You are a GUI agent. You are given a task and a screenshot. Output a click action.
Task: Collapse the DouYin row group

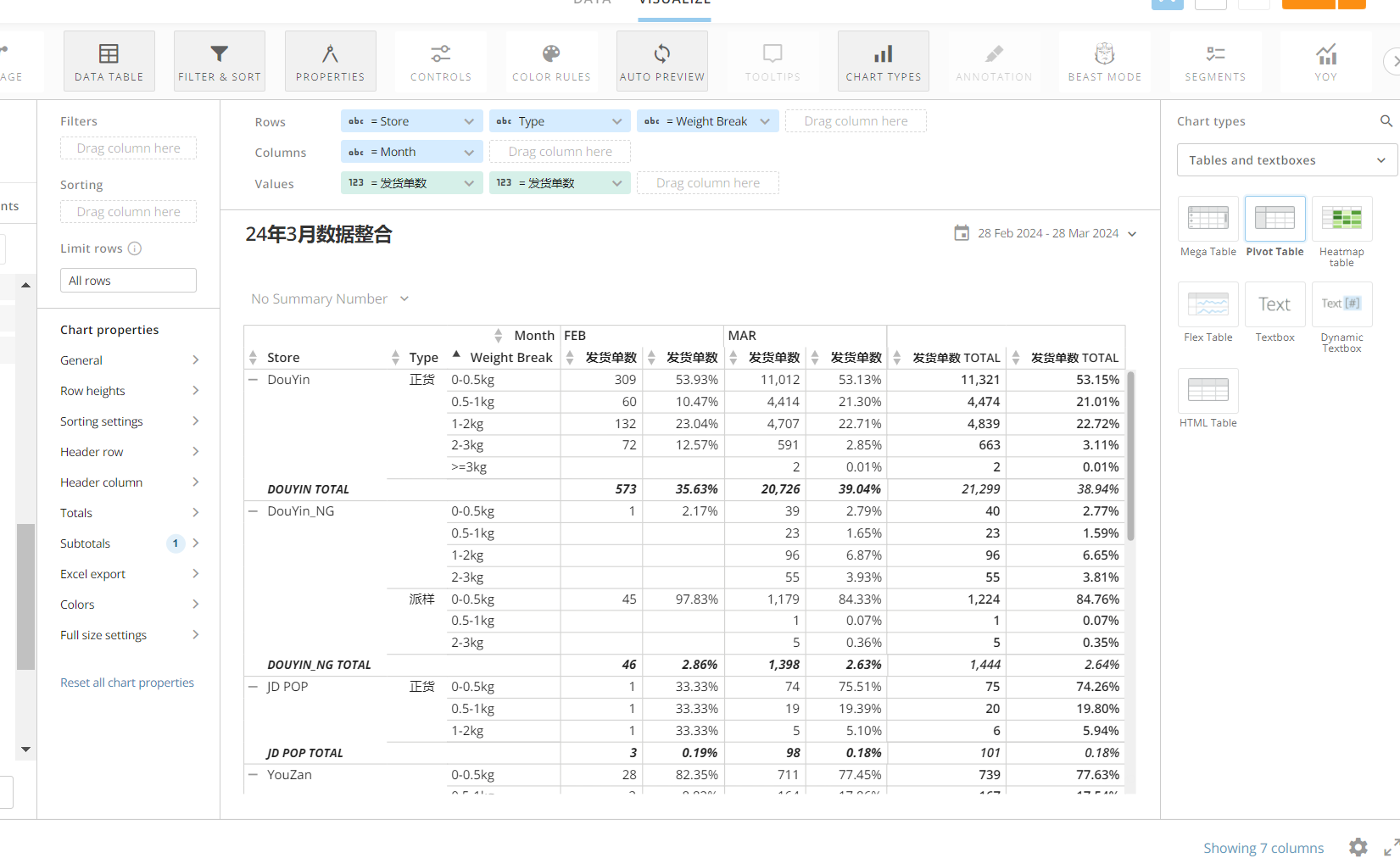pos(252,379)
